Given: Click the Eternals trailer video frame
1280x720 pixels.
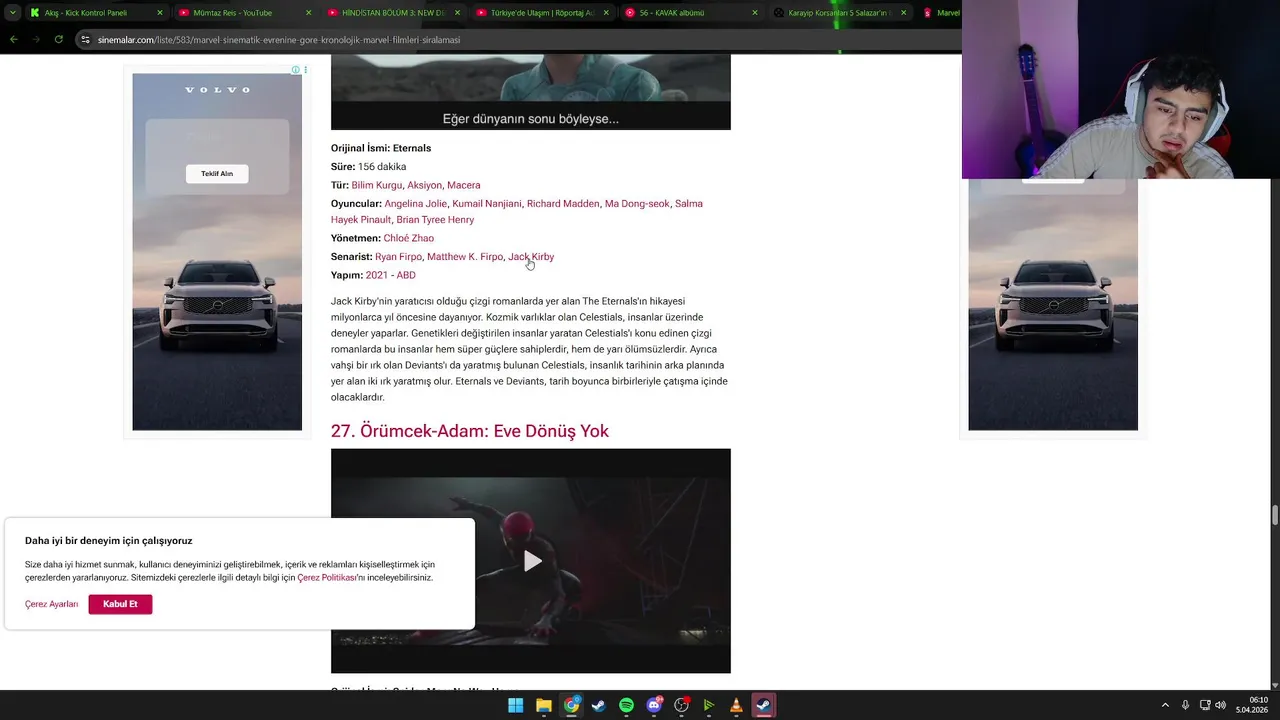Looking at the screenshot, I should coord(531,92).
